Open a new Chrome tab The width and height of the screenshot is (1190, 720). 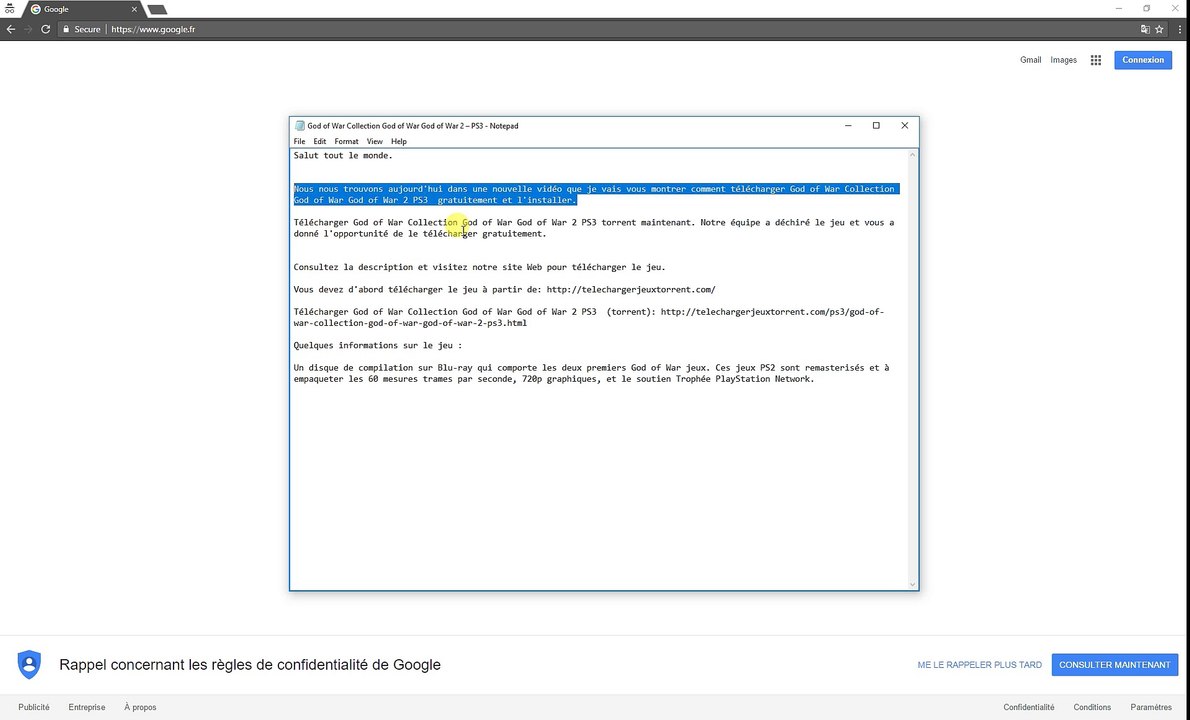tap(157, 10)
